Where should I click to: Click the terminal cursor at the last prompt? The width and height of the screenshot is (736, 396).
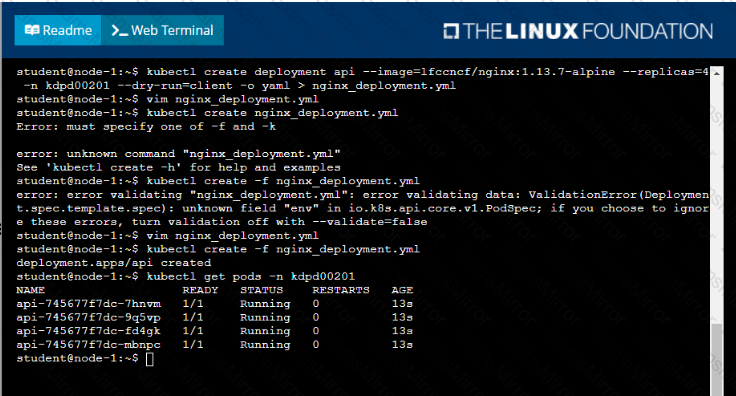(150, 359)
